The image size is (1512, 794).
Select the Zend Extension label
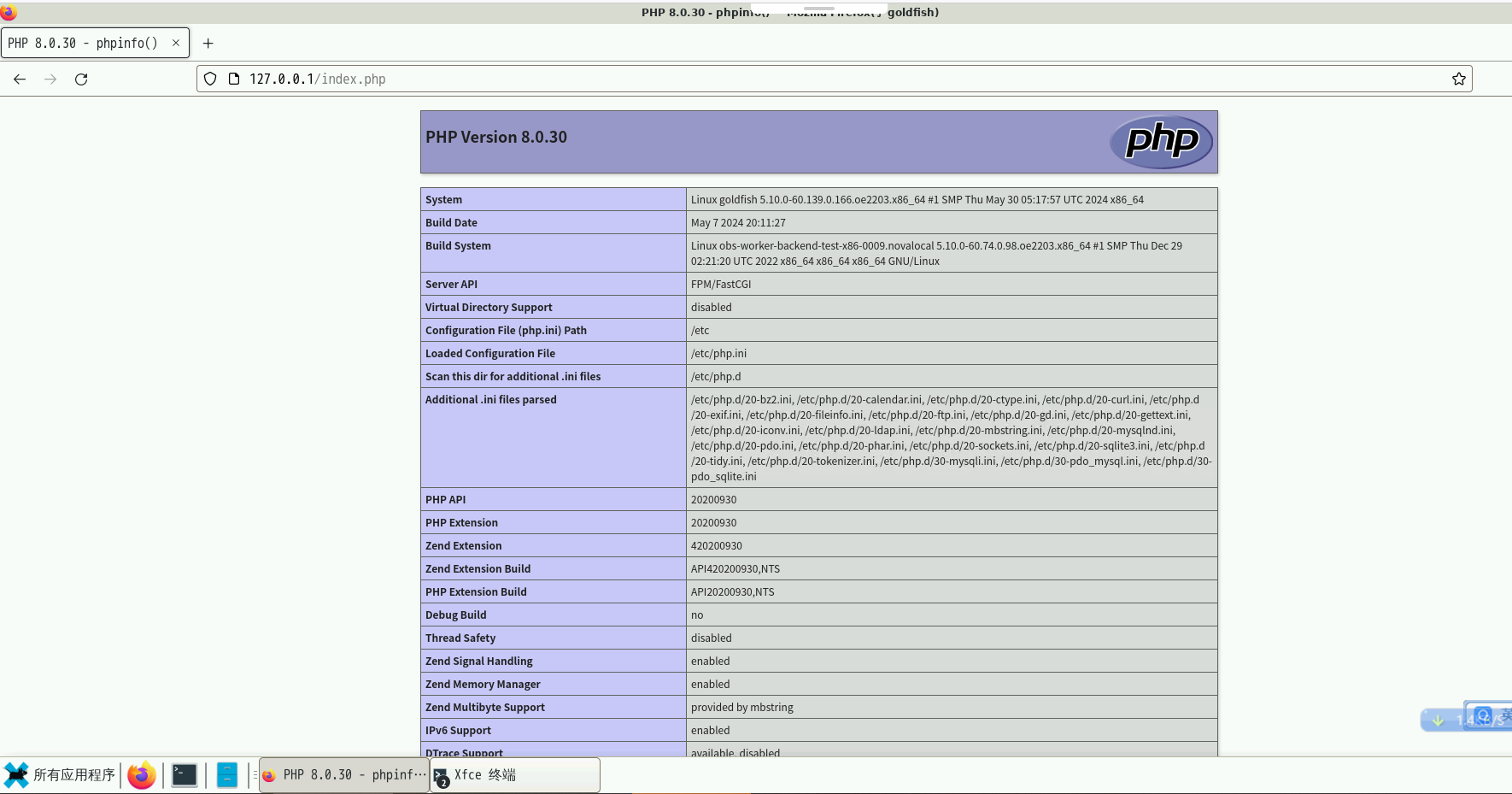463,546
